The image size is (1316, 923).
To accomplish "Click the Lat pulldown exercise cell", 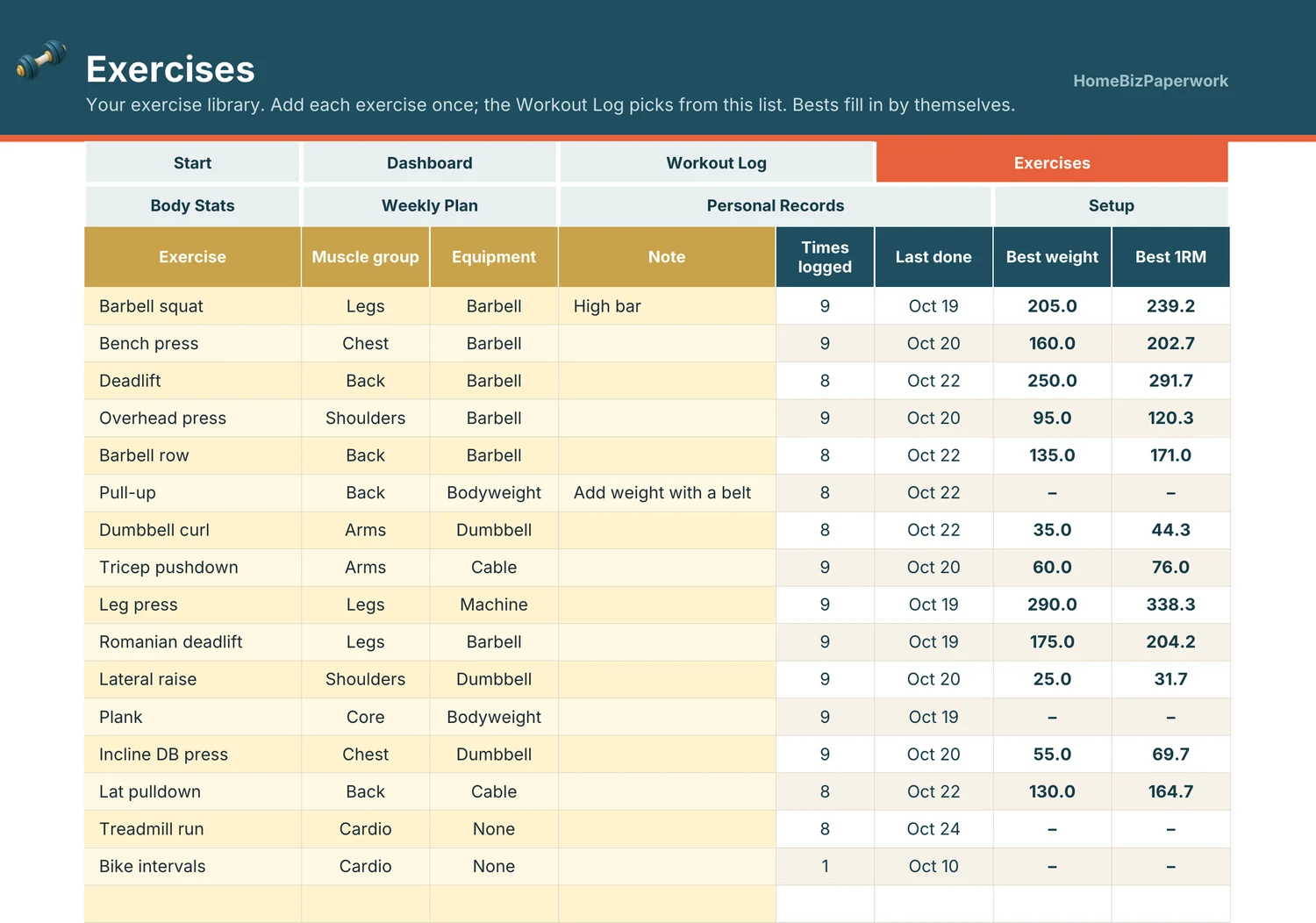I will point(192,791).
